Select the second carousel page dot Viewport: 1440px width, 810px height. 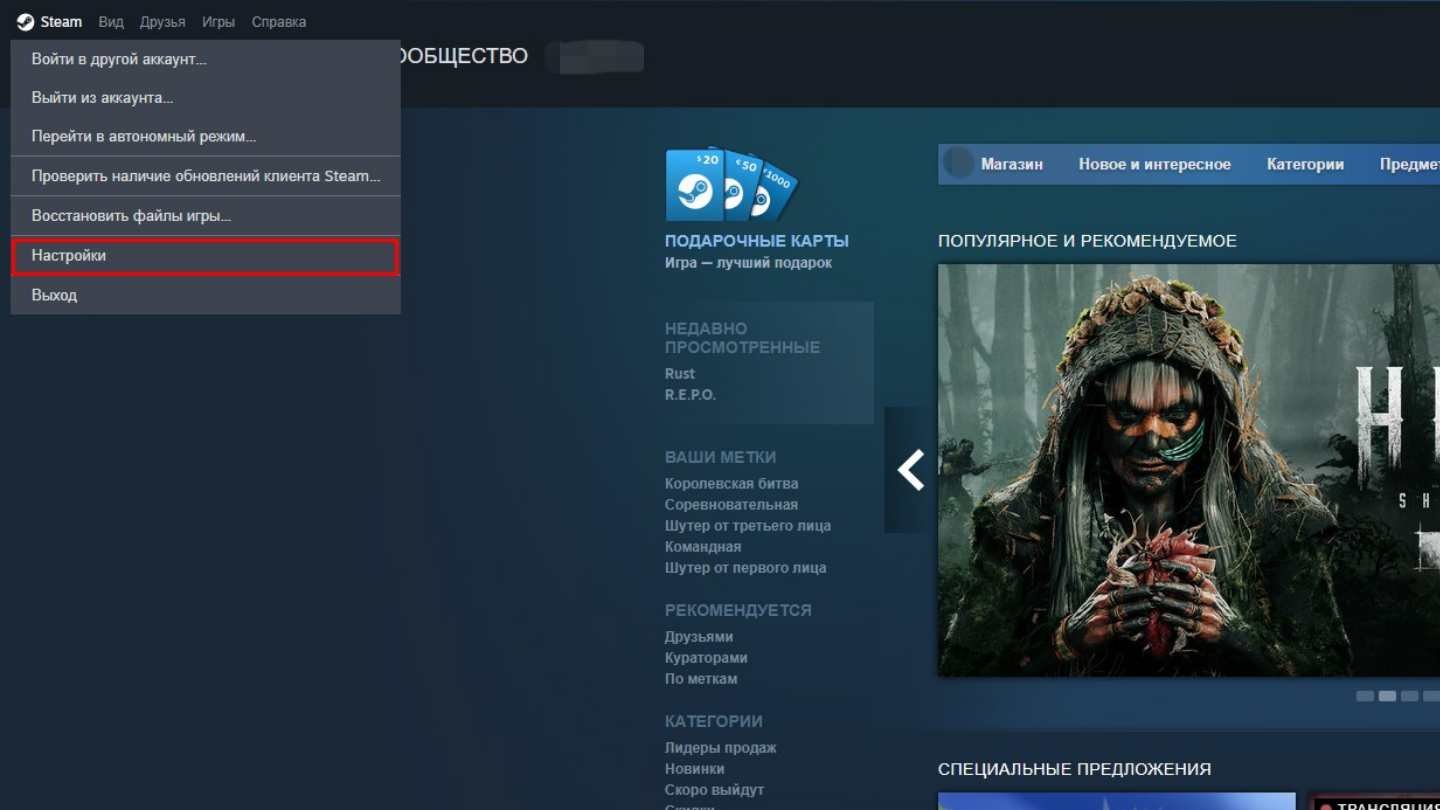(1387, 696)
